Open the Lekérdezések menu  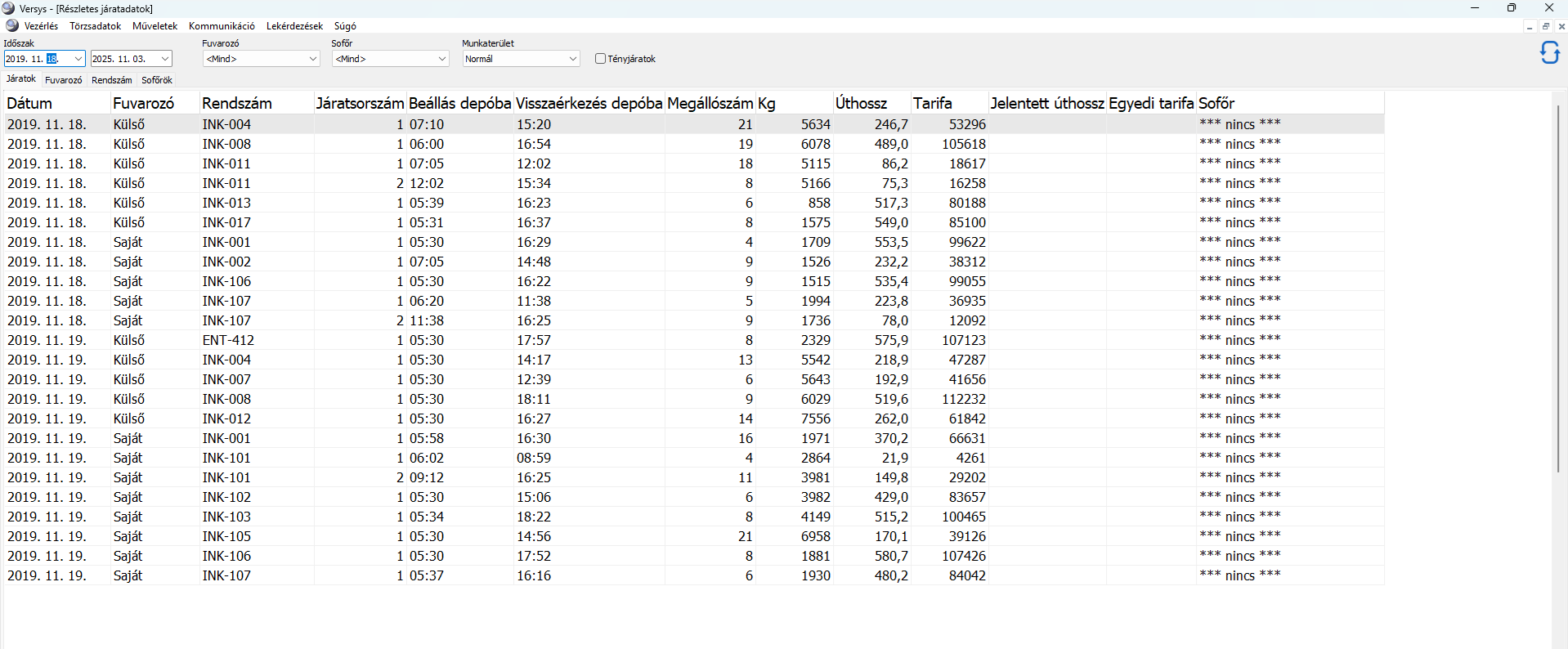click(294, 26)
